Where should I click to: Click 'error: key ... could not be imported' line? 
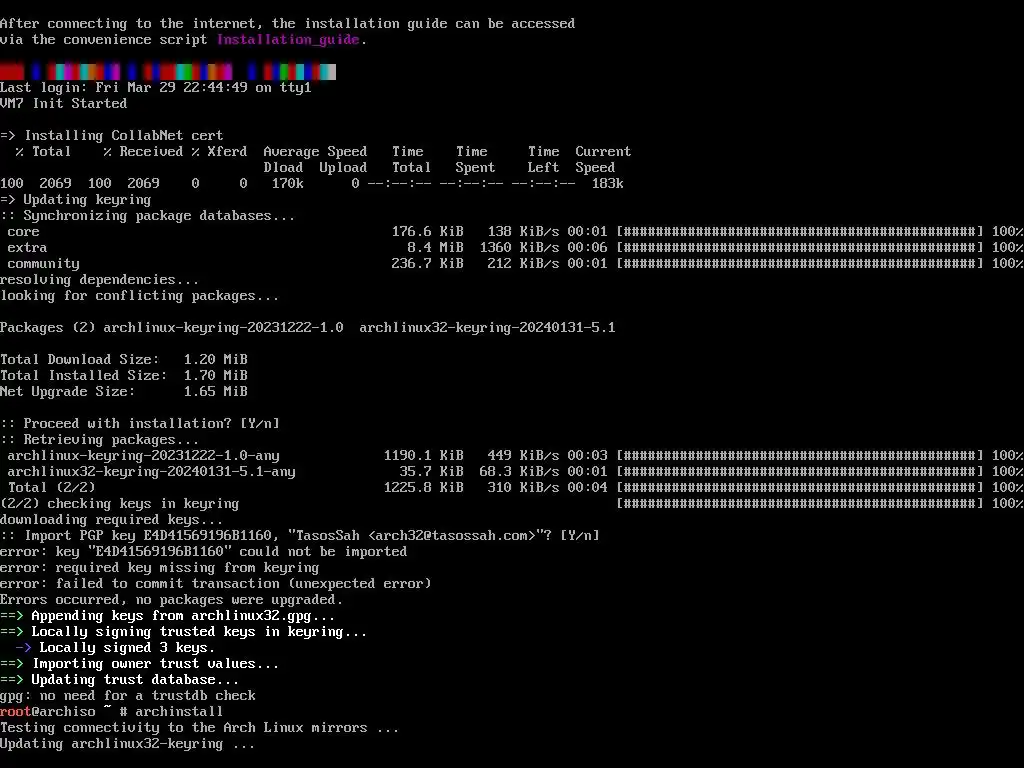click(x=204, y=552)
